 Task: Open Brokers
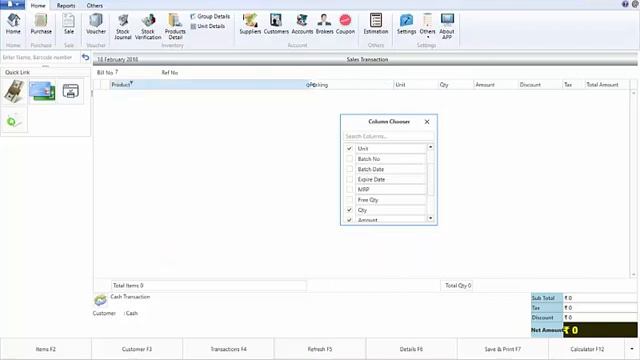click(324, 24)
